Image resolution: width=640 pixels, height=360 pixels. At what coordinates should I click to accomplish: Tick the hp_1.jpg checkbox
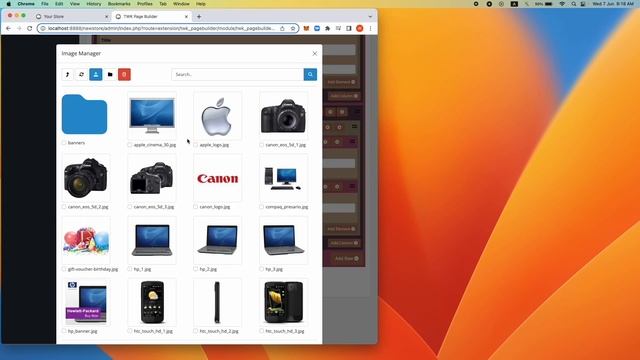(x=130, y=269)
